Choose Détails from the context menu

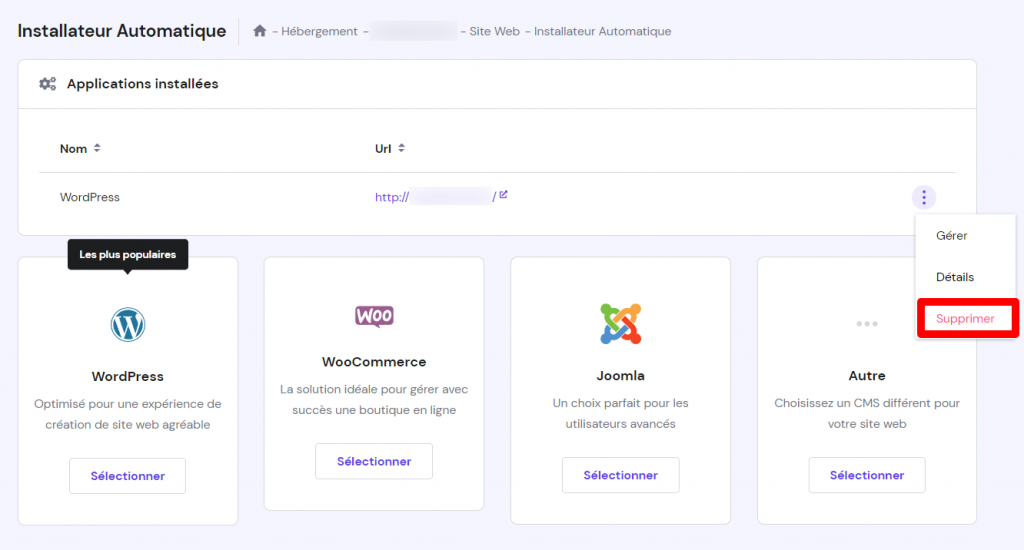coord(954,277)
